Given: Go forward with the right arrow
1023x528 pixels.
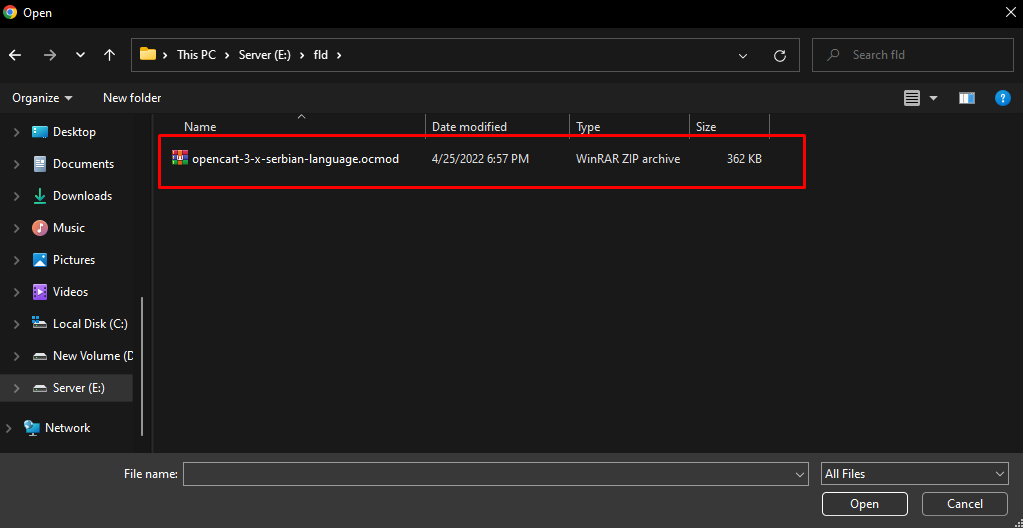Looking at the screenshot, I should 50,55.
